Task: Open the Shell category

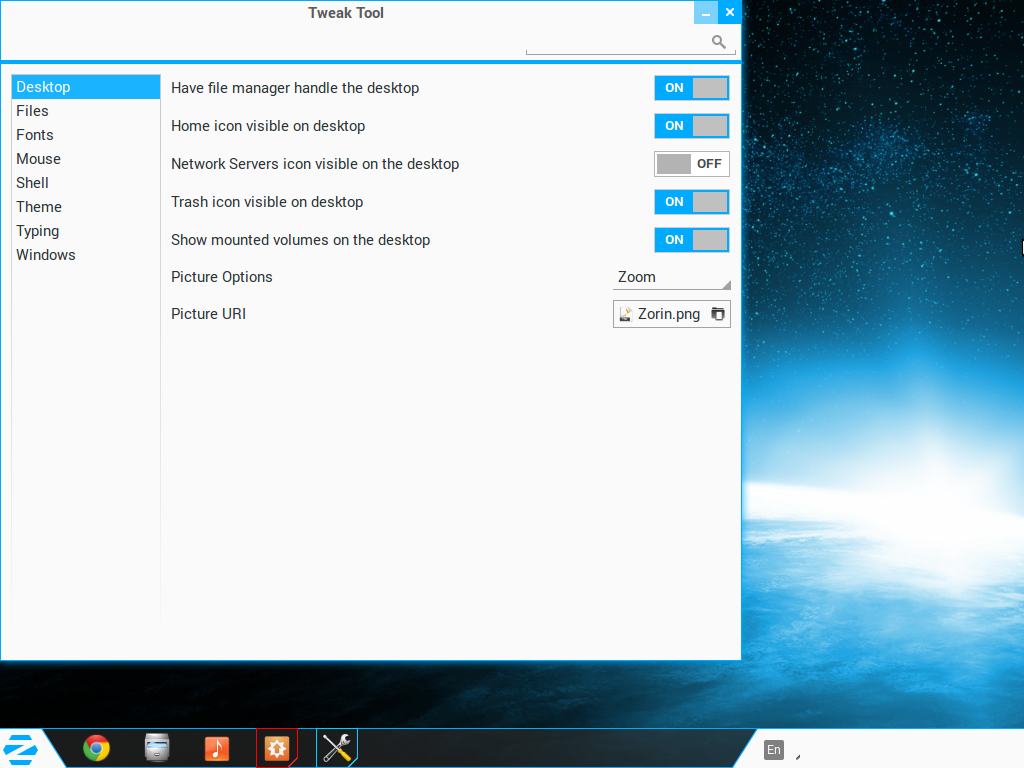Action: pos(86,183)
